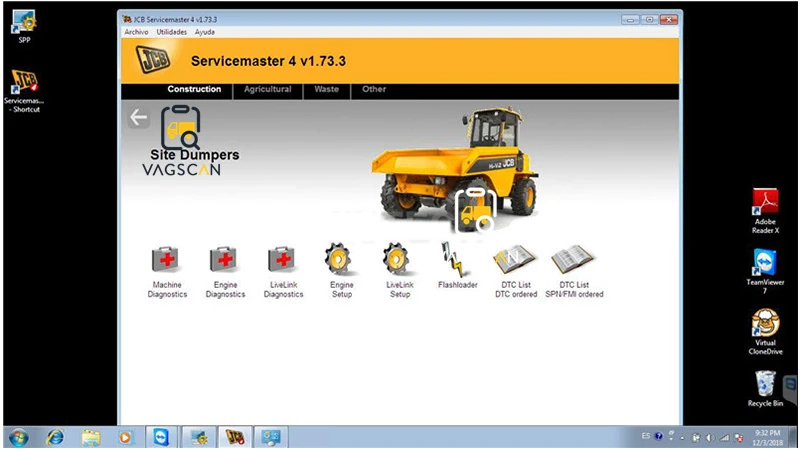Screen dimensions: 800x449
Task: Open the Archivo menu
Action: pyautogui.click(x=136, y=32)
